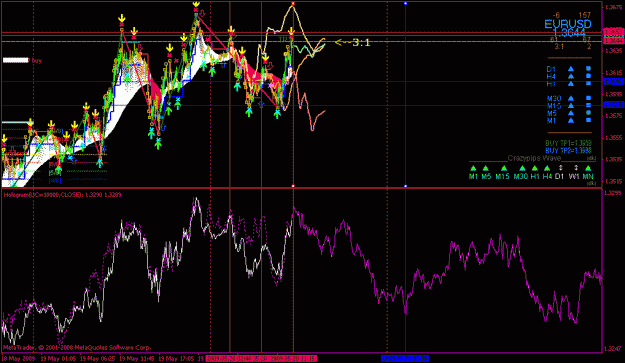Click the "buy" label near white bar
Viewport: 625px width, 363px height.
click(x=37, y=61)
